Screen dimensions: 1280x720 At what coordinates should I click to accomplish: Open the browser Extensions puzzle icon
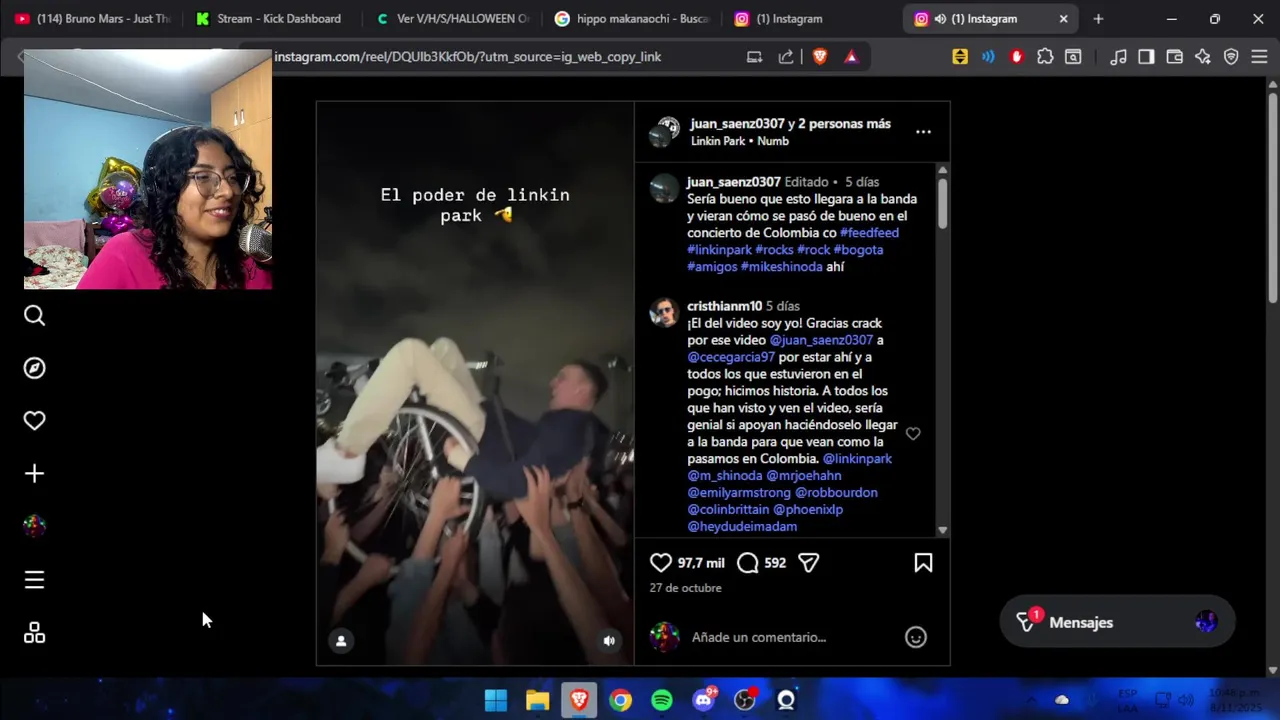(1045, 57)
